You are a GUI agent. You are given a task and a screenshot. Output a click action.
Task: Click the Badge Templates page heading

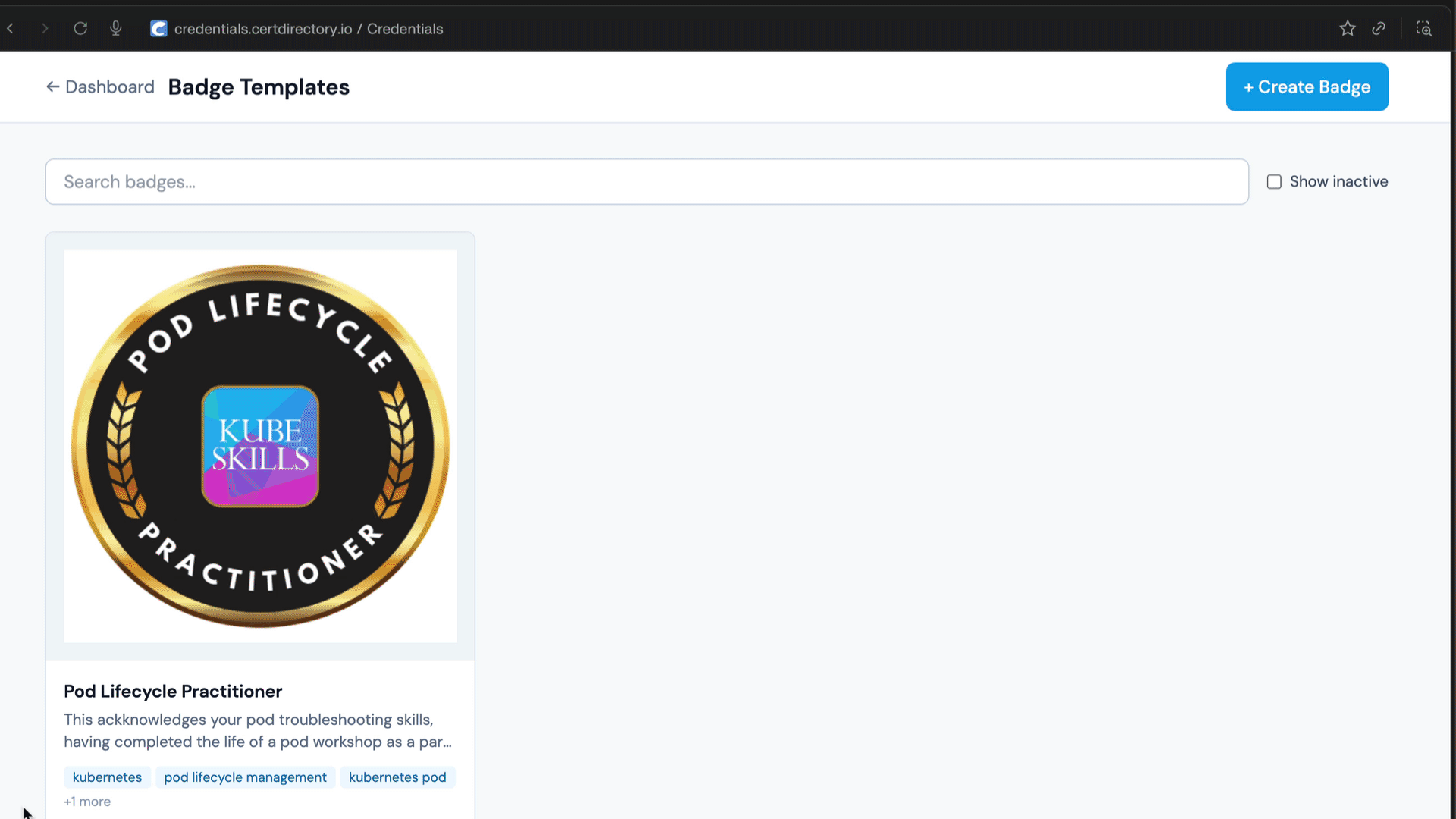point(259,87)
